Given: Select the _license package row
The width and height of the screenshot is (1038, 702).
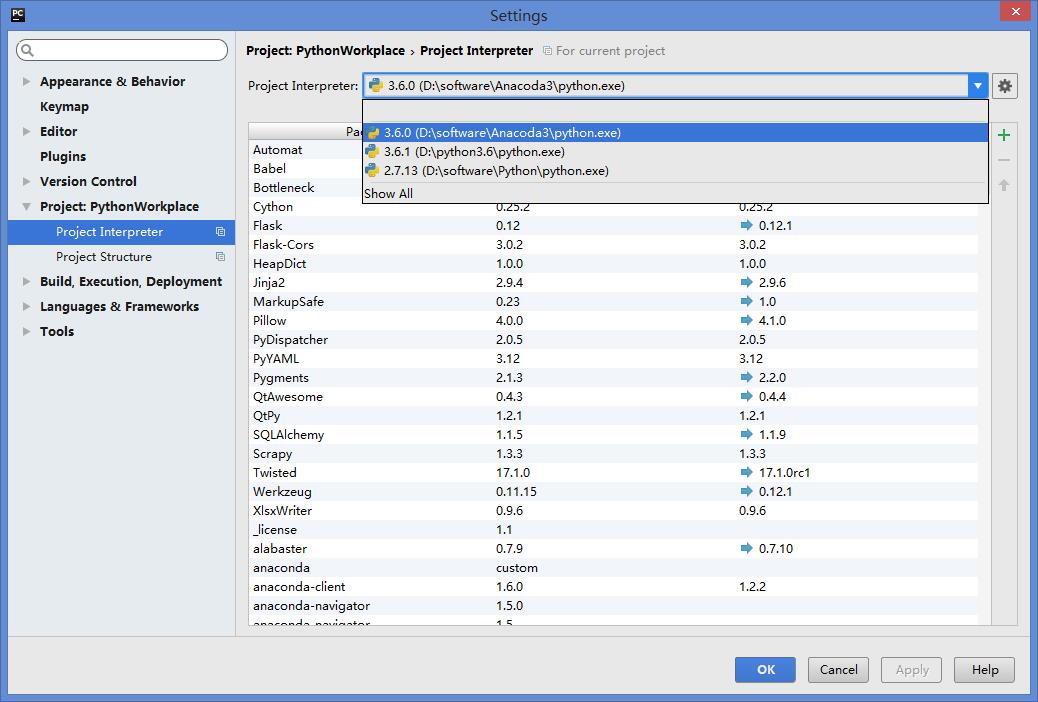Looking at the screenshot, I should click(x=613, y=530).
